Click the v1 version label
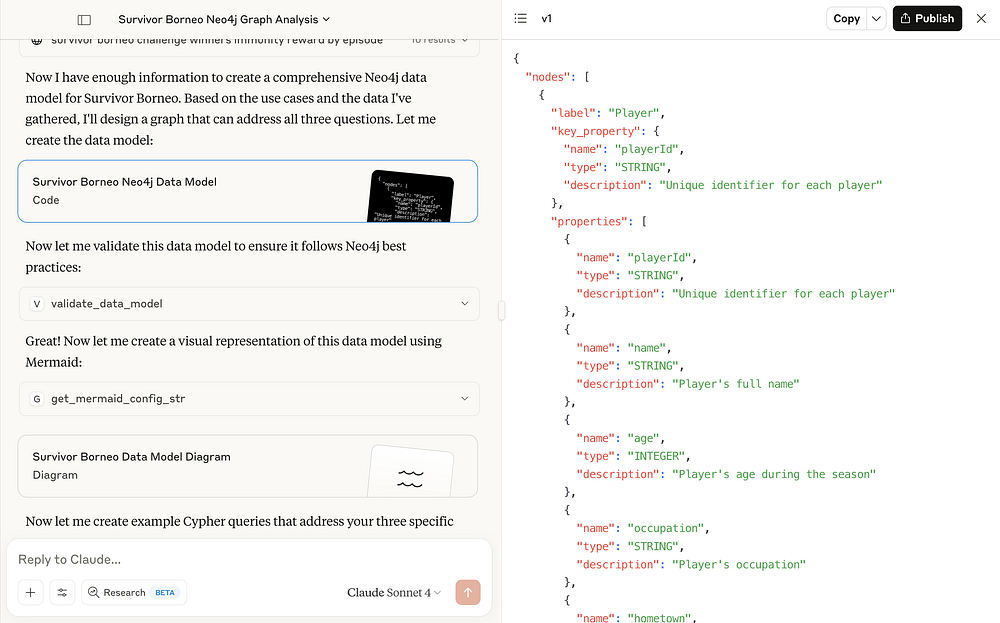Screen dimensions: 1000x623 547,18
